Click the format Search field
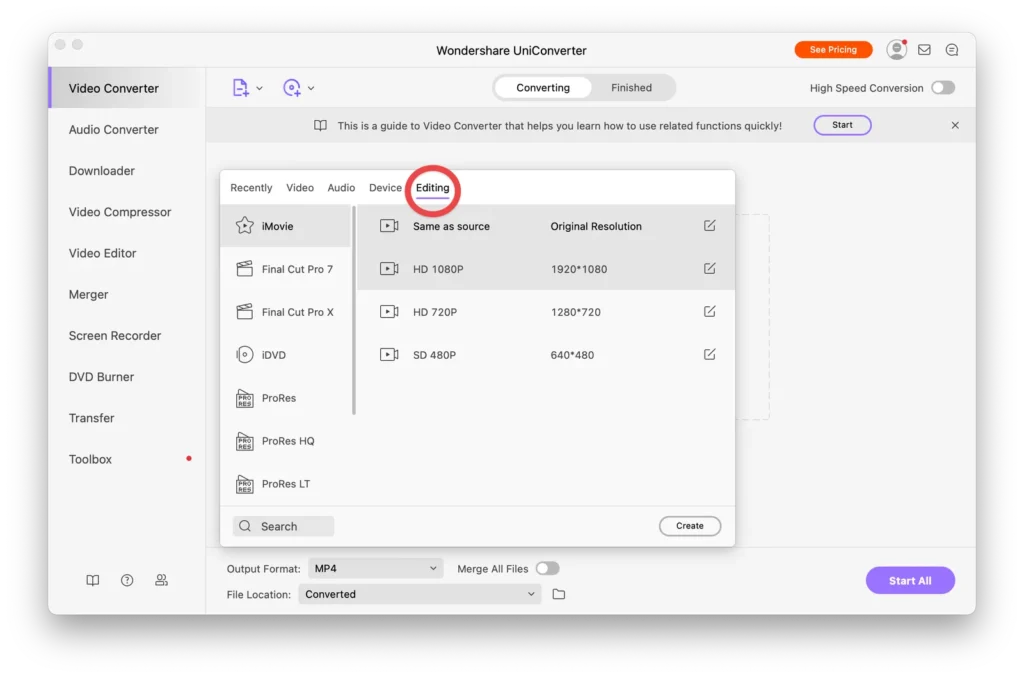The height and width of the screenshot is (678, 1024). click(x=283, y=526)
